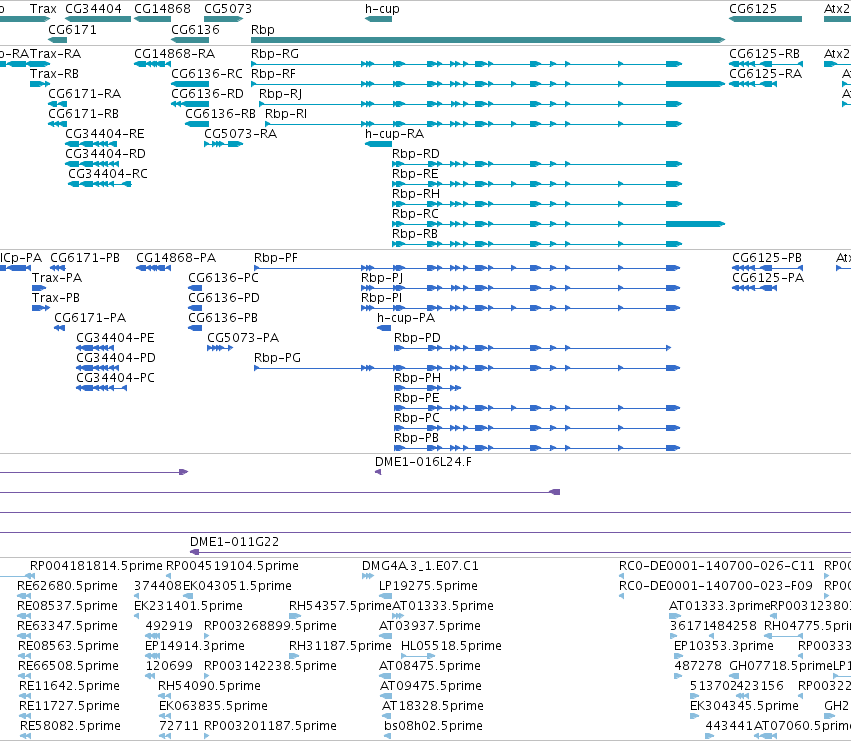Select protein Rbp-PF

coord(276,258)
